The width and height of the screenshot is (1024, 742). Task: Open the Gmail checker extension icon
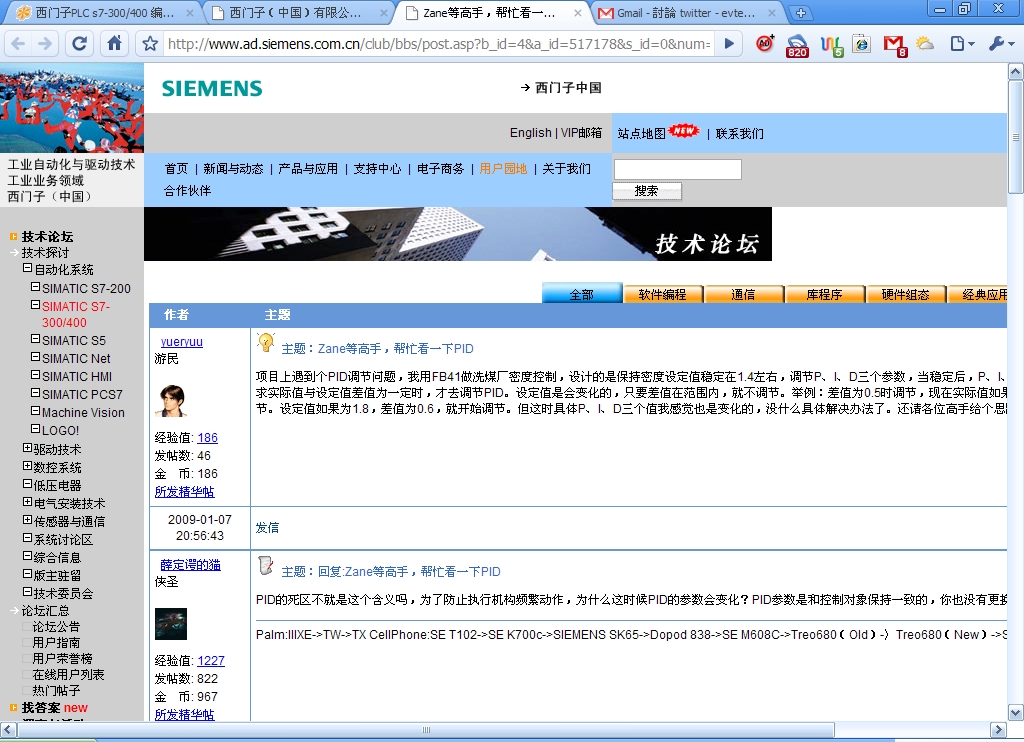(895, 45)
